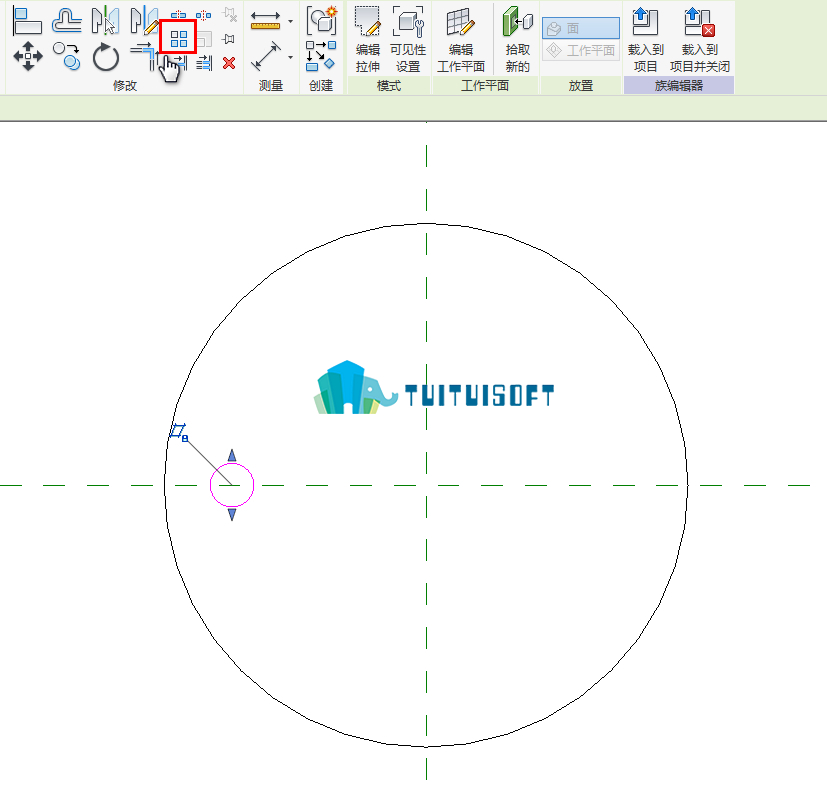Click the 族编辑器 panel label
The height and width of the screenshot is (785, 827).
point(679,85)
